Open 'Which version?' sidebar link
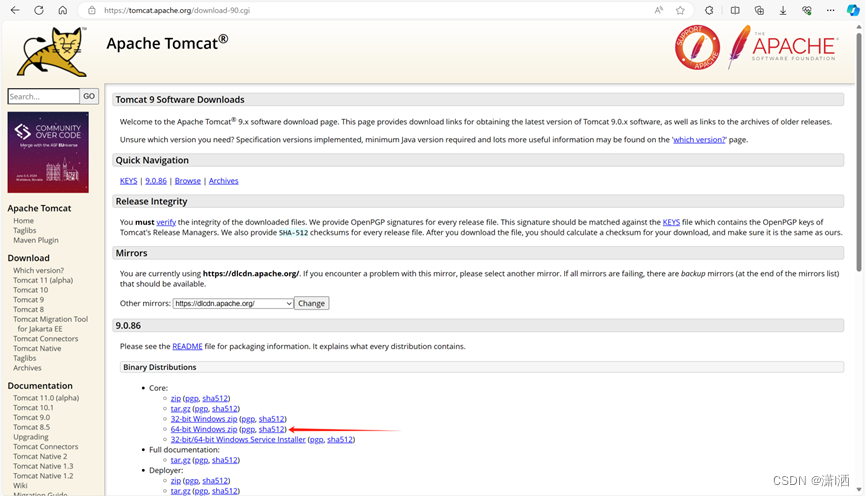Viewport: 865px width, 496px height. coord(39,270)
